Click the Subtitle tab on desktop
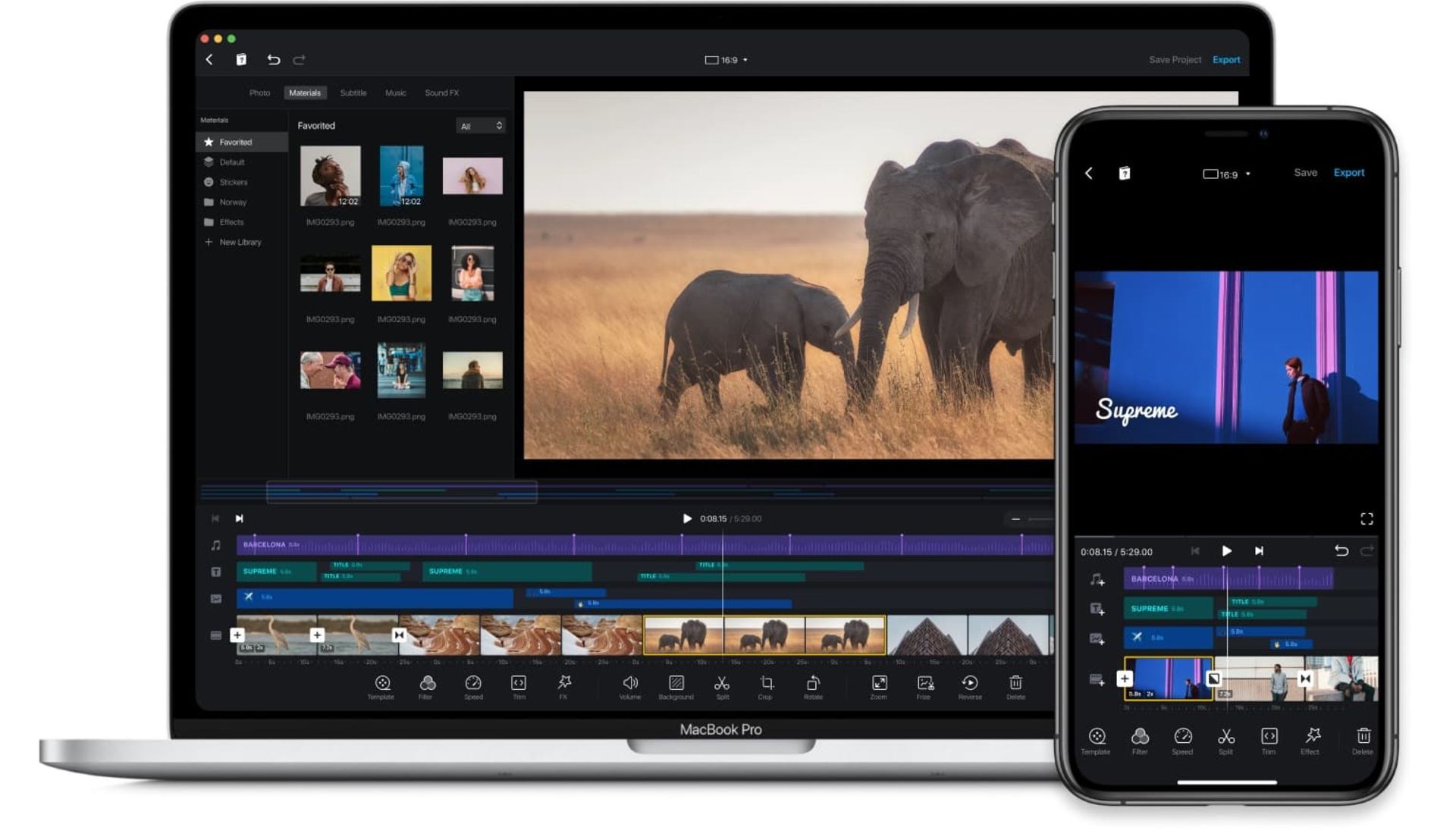This screenshot has width=1456, height=840. (350, 92)
